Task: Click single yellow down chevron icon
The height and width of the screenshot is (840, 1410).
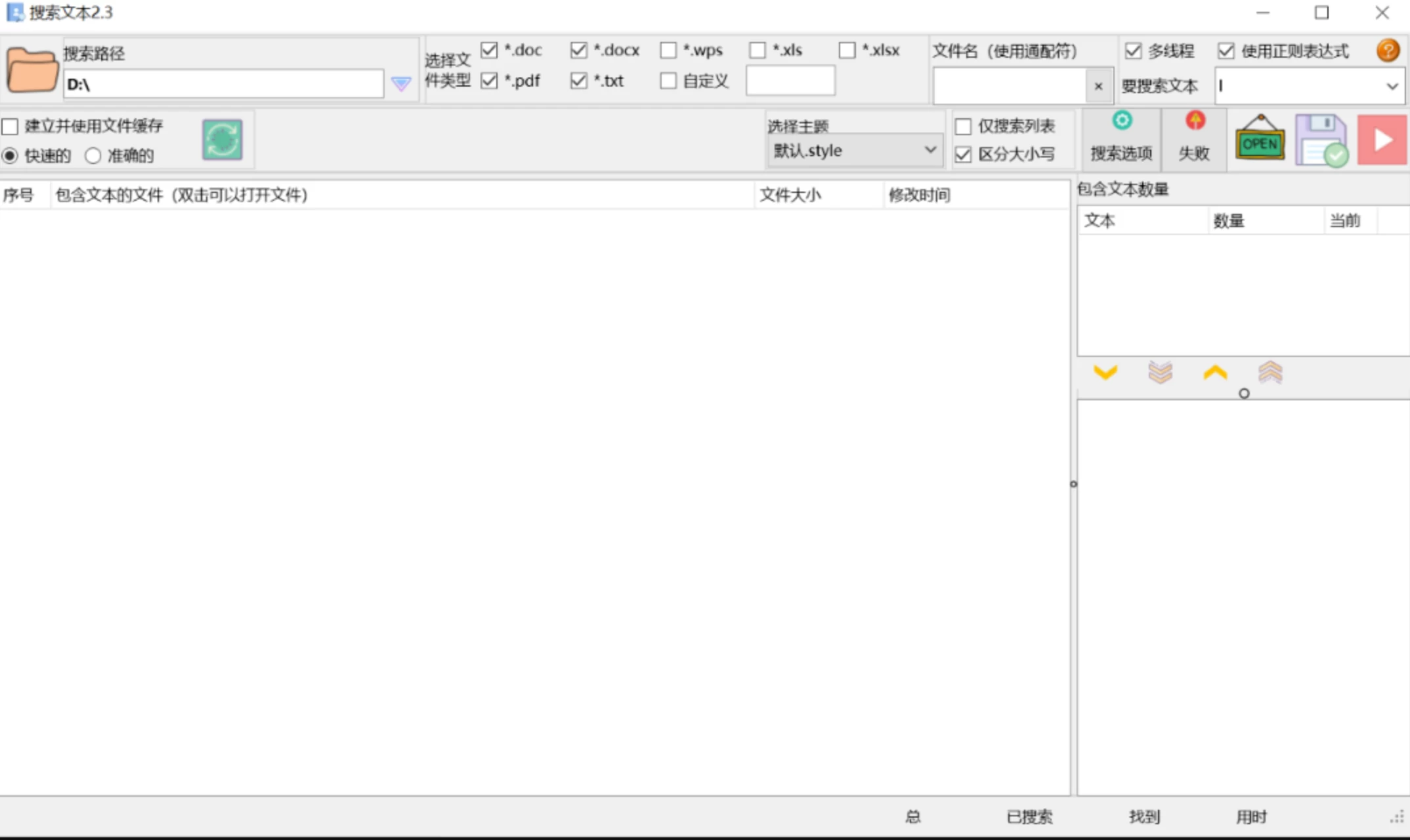Action: (x=1105, y=373)
